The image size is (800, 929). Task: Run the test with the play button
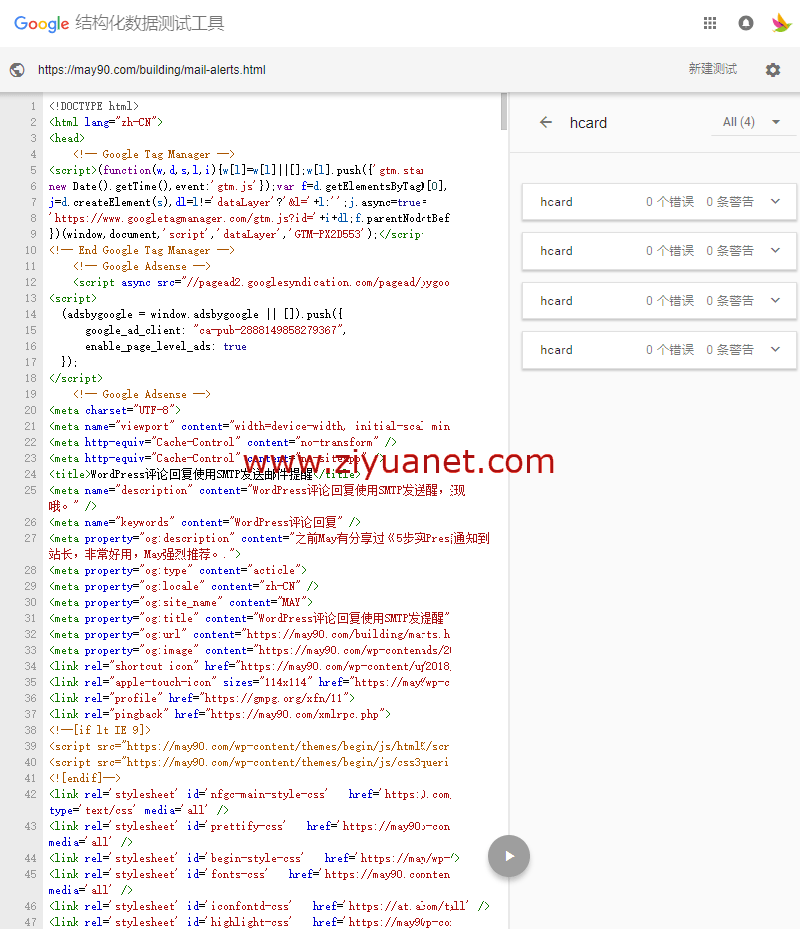click(x=509, y=856)
